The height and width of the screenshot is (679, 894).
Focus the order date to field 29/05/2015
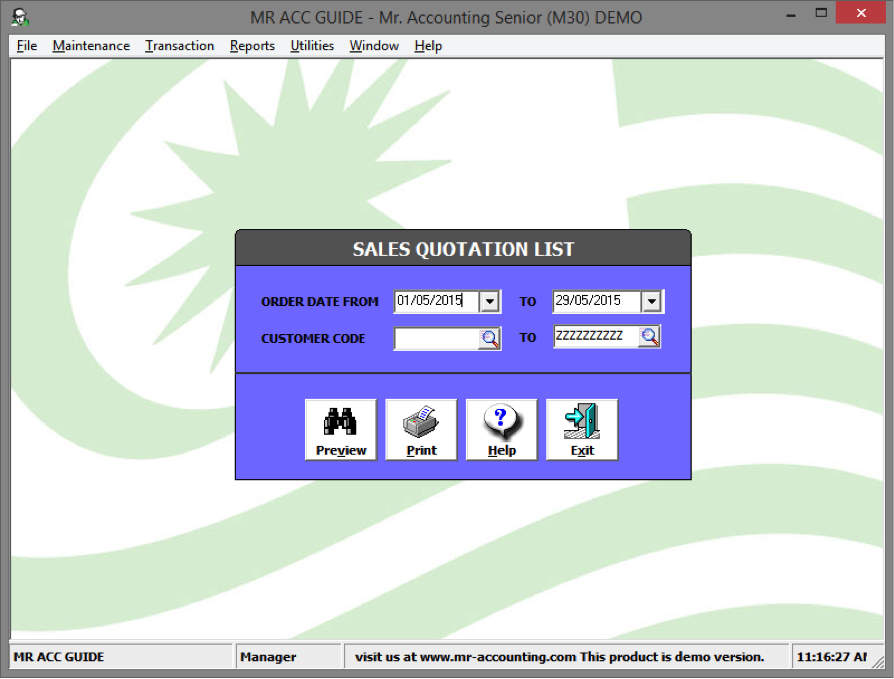[597, 301]
